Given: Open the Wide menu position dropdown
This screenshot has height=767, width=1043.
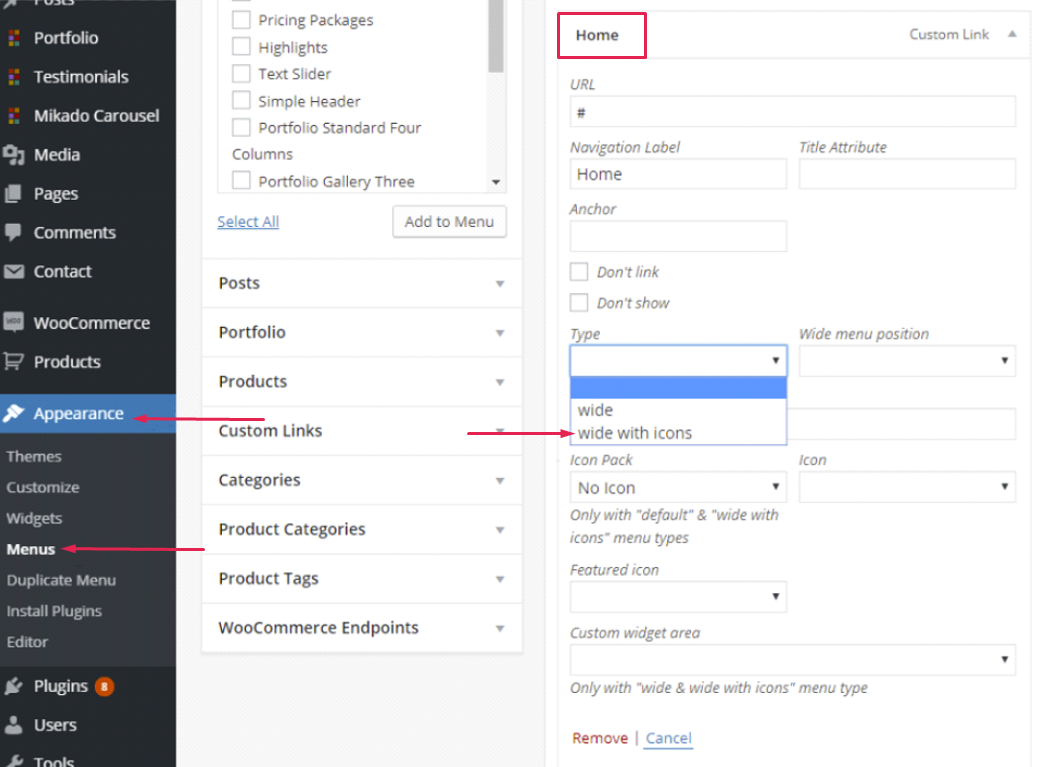Looking at the screenshot, I should pos(907,361).
